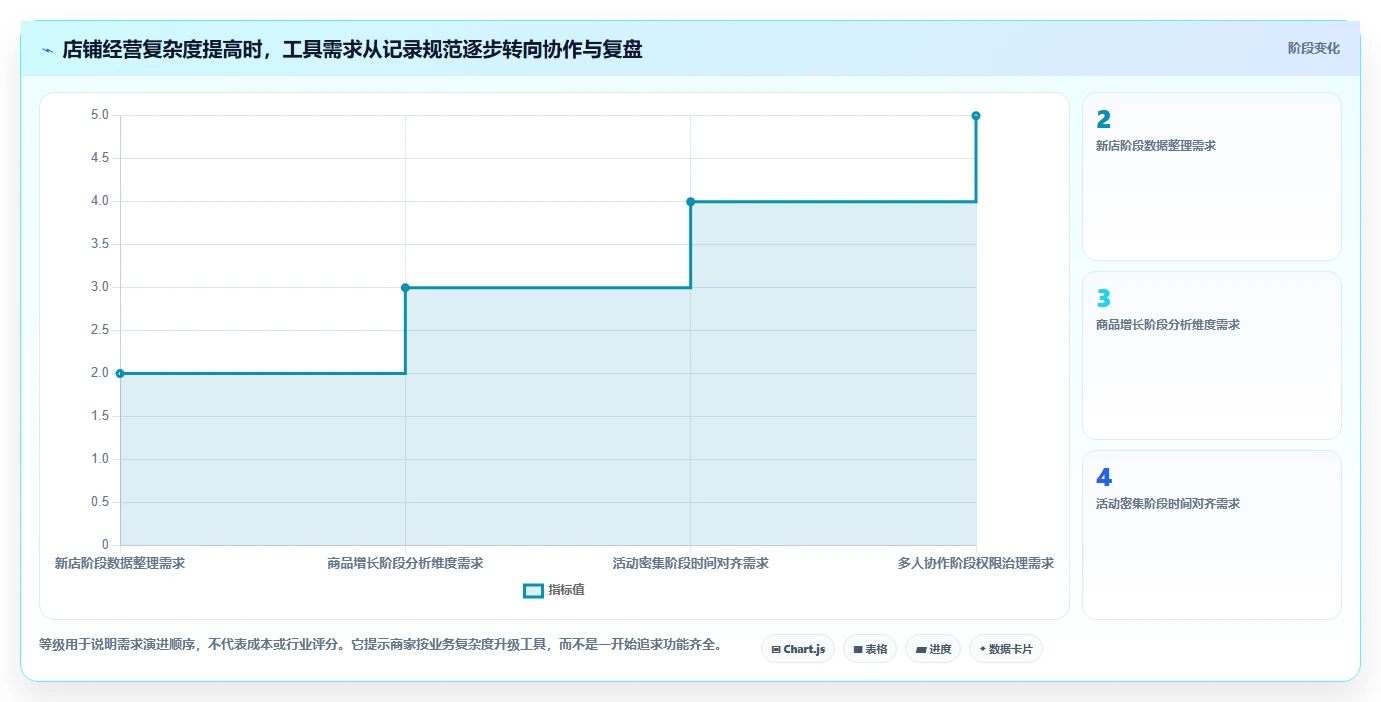The image size is (1381, 702).
Task: Click the data point at value 4.0
Action: tap(690, 201)
